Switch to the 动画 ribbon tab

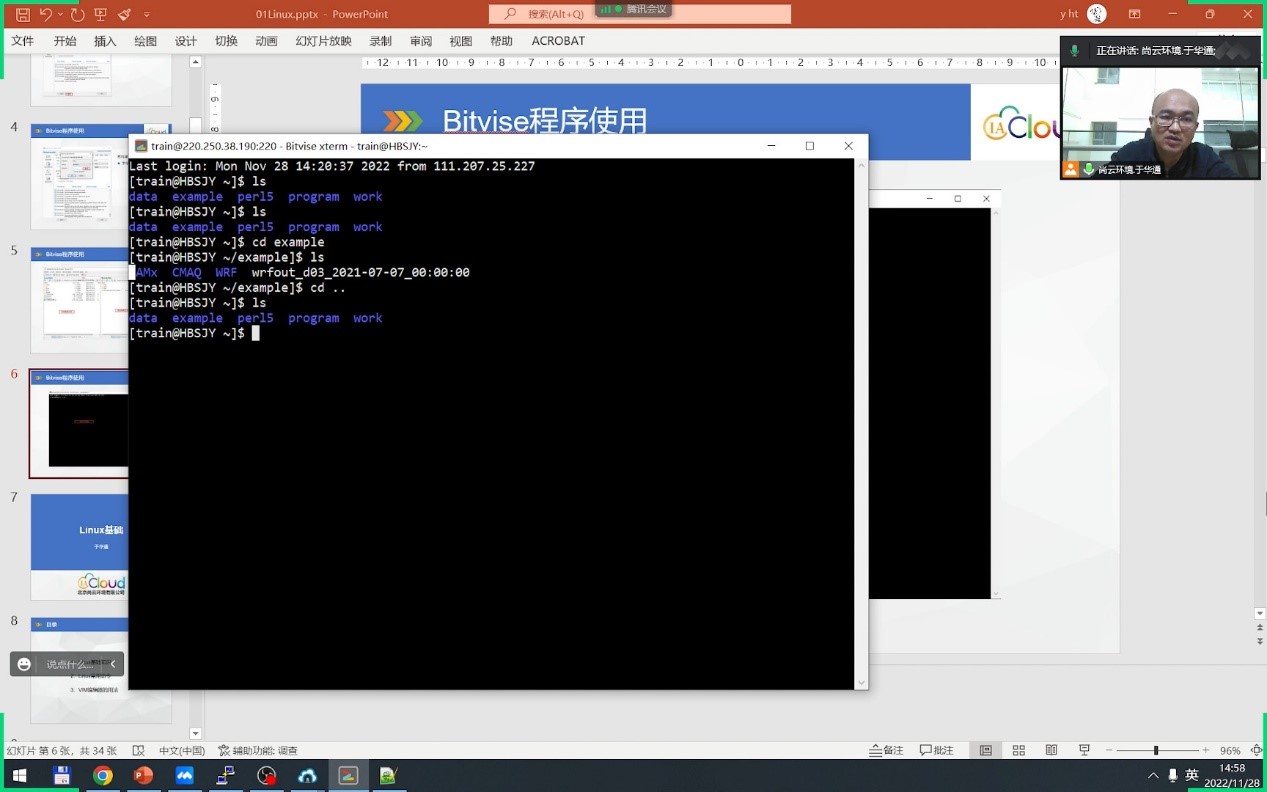[x=266, y=41]
